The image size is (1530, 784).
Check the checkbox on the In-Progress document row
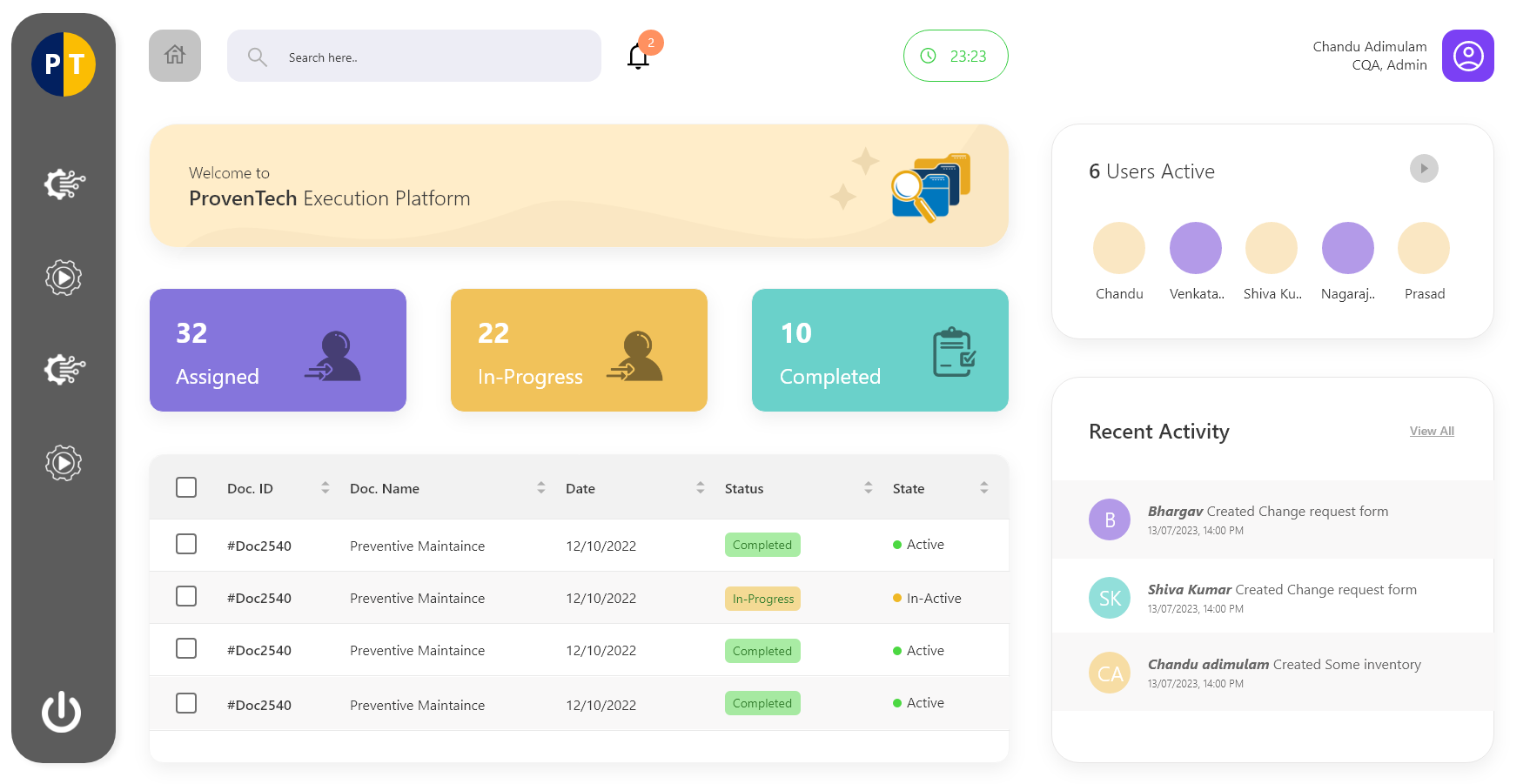185,596
